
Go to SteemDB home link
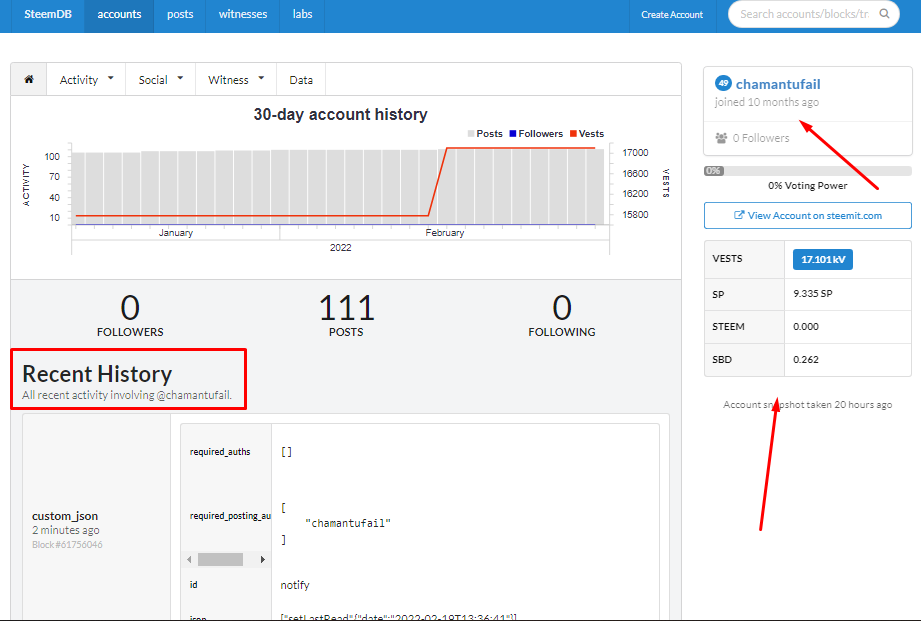click(x=48, y=14)
